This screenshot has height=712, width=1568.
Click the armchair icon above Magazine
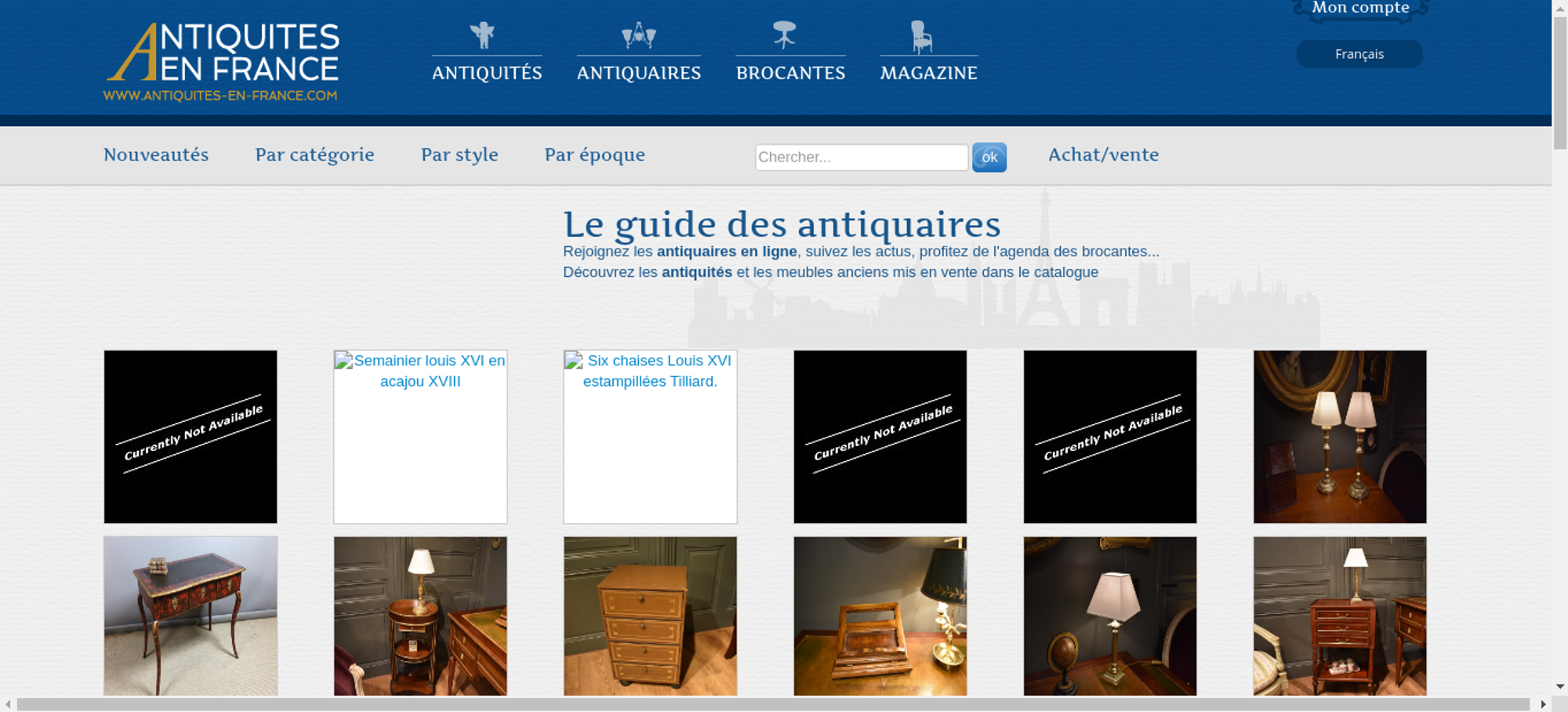coord(922,37)
